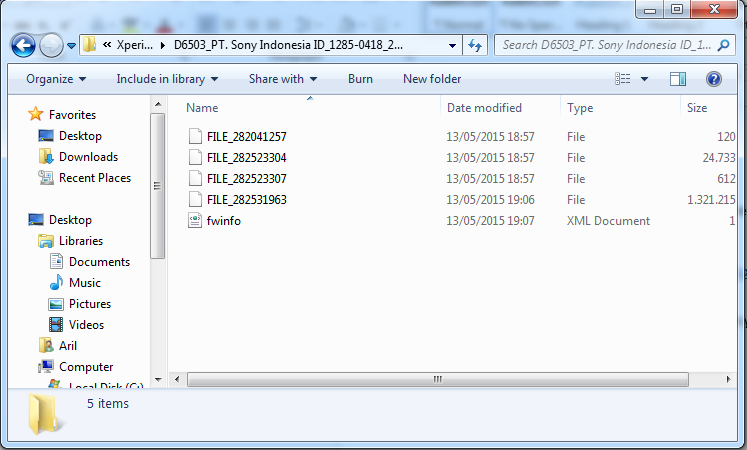The width and height of the screenshot is (747, 450).
Task: Open Recent Places in the sidebar
Action: [95, 178]
